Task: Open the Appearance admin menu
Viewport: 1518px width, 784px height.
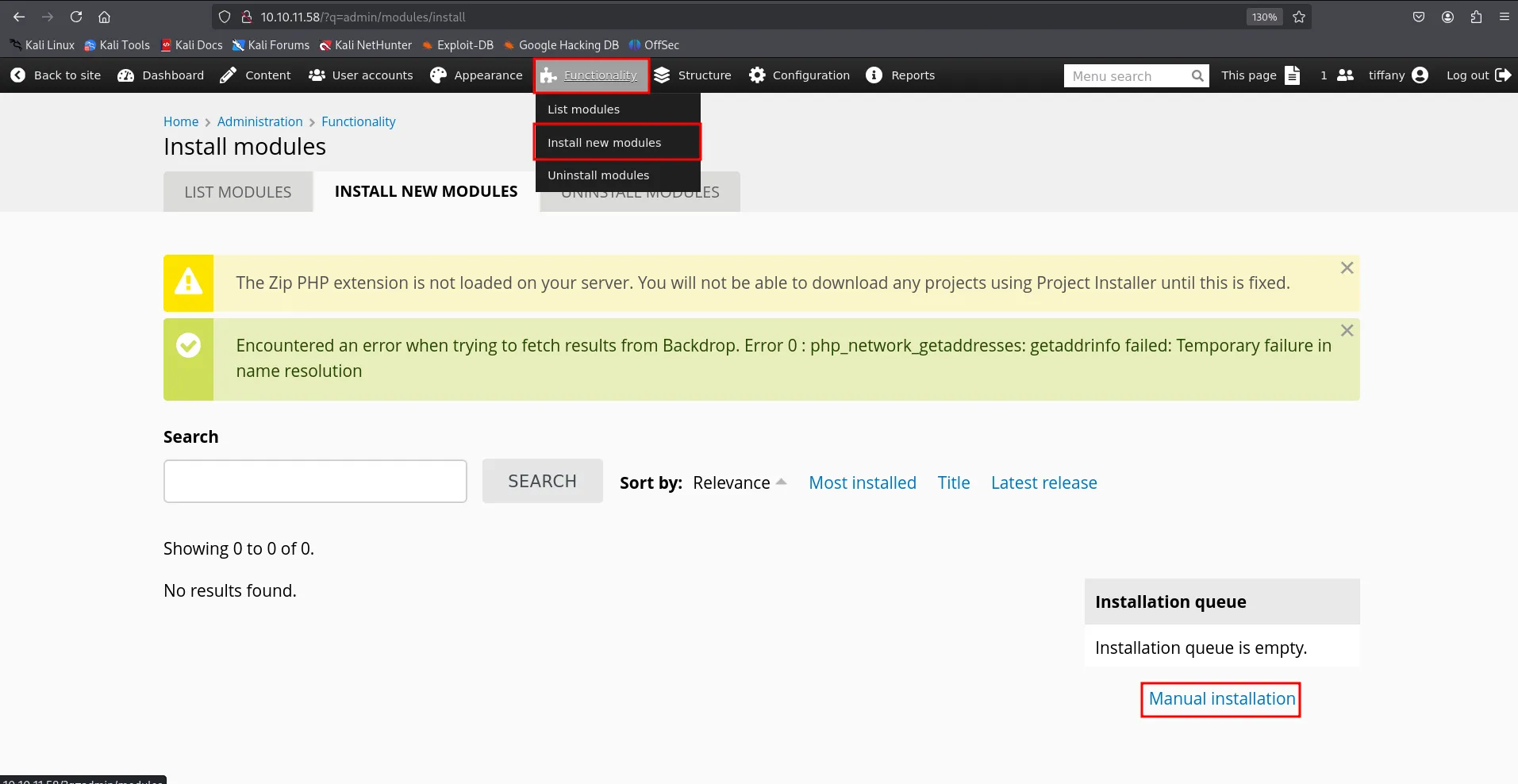Action: [x=476, y=75]
